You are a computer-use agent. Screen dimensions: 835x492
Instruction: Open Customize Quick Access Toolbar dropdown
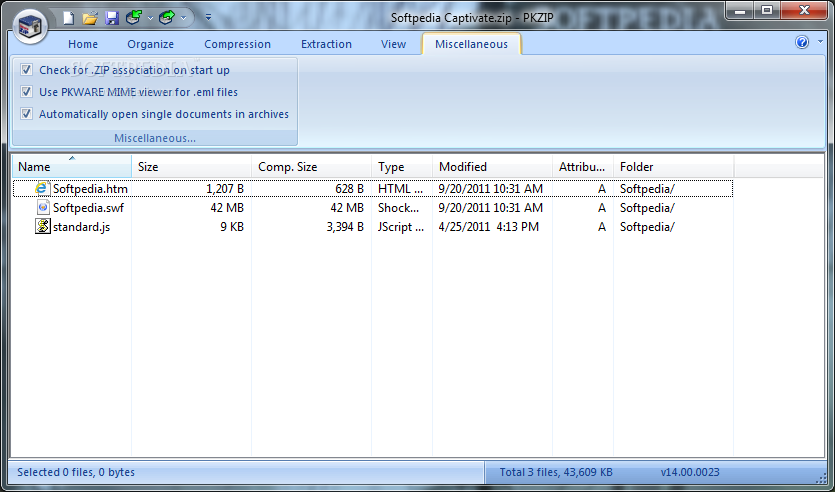[x=208, y=18]
